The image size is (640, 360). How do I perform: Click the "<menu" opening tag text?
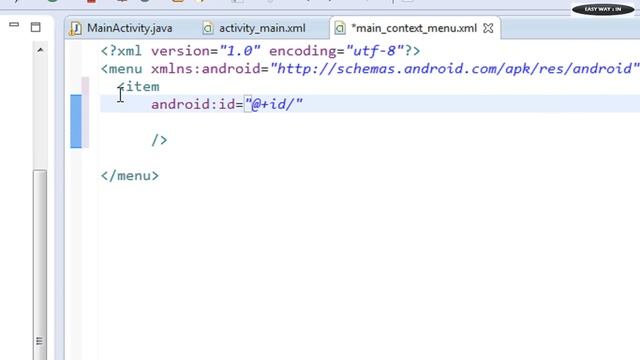coord(122,69)
